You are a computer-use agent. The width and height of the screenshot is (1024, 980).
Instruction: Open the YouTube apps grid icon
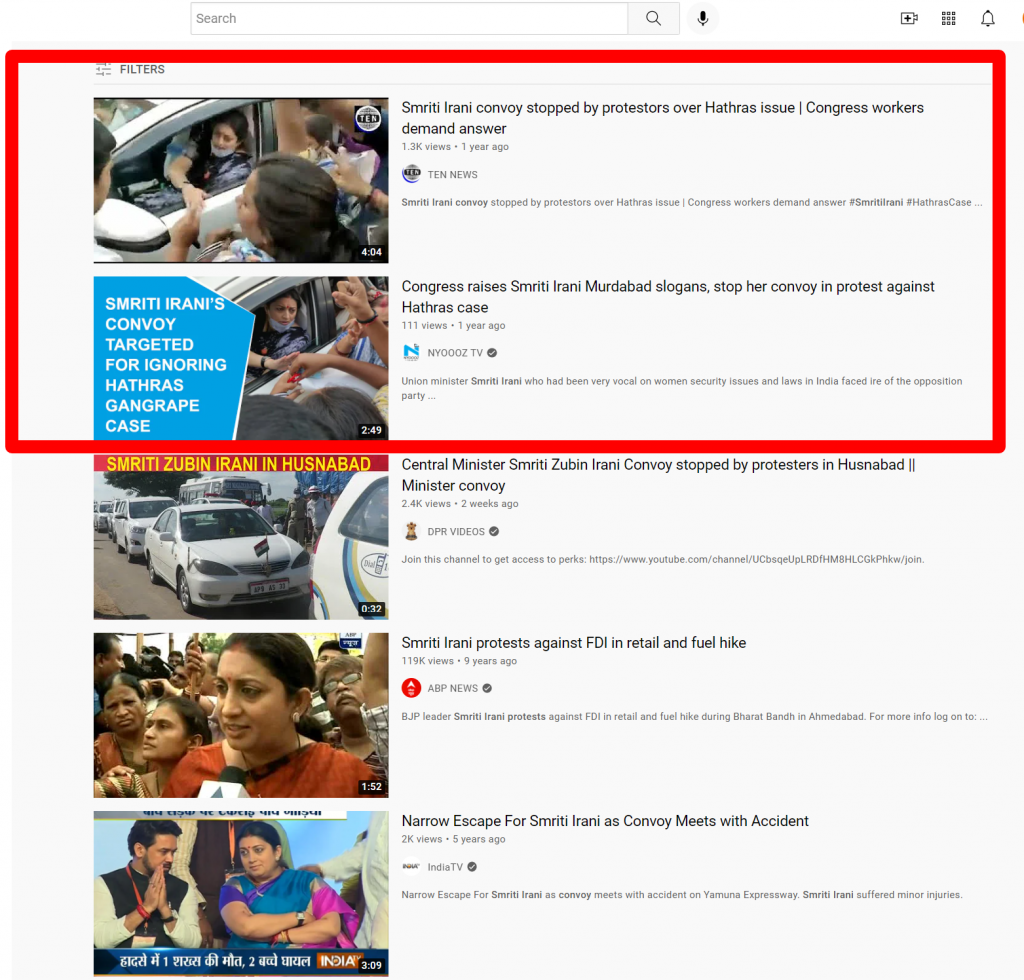pyautogui.click(x=949, y=19)
